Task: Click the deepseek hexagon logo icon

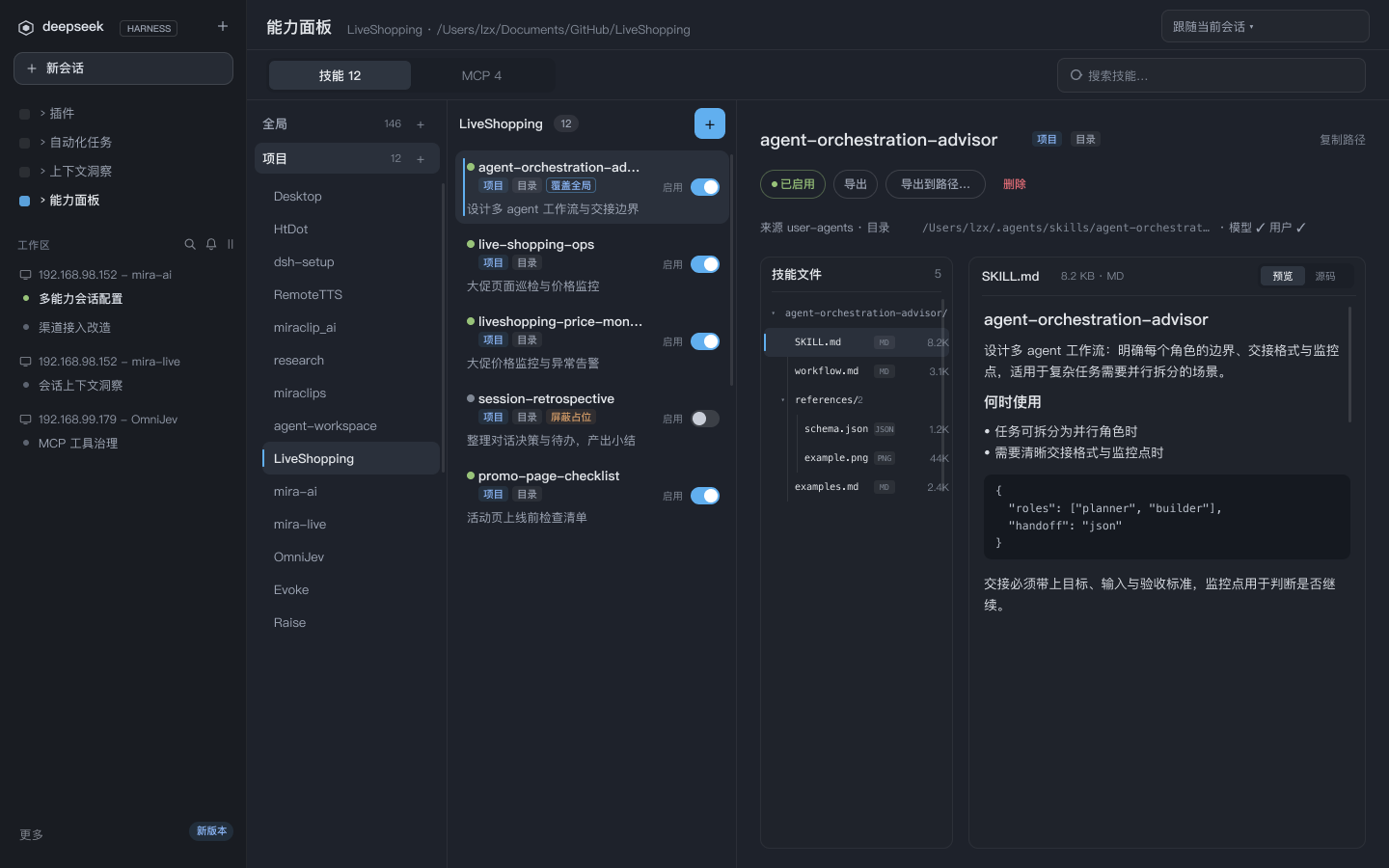Action: point(26,28)
